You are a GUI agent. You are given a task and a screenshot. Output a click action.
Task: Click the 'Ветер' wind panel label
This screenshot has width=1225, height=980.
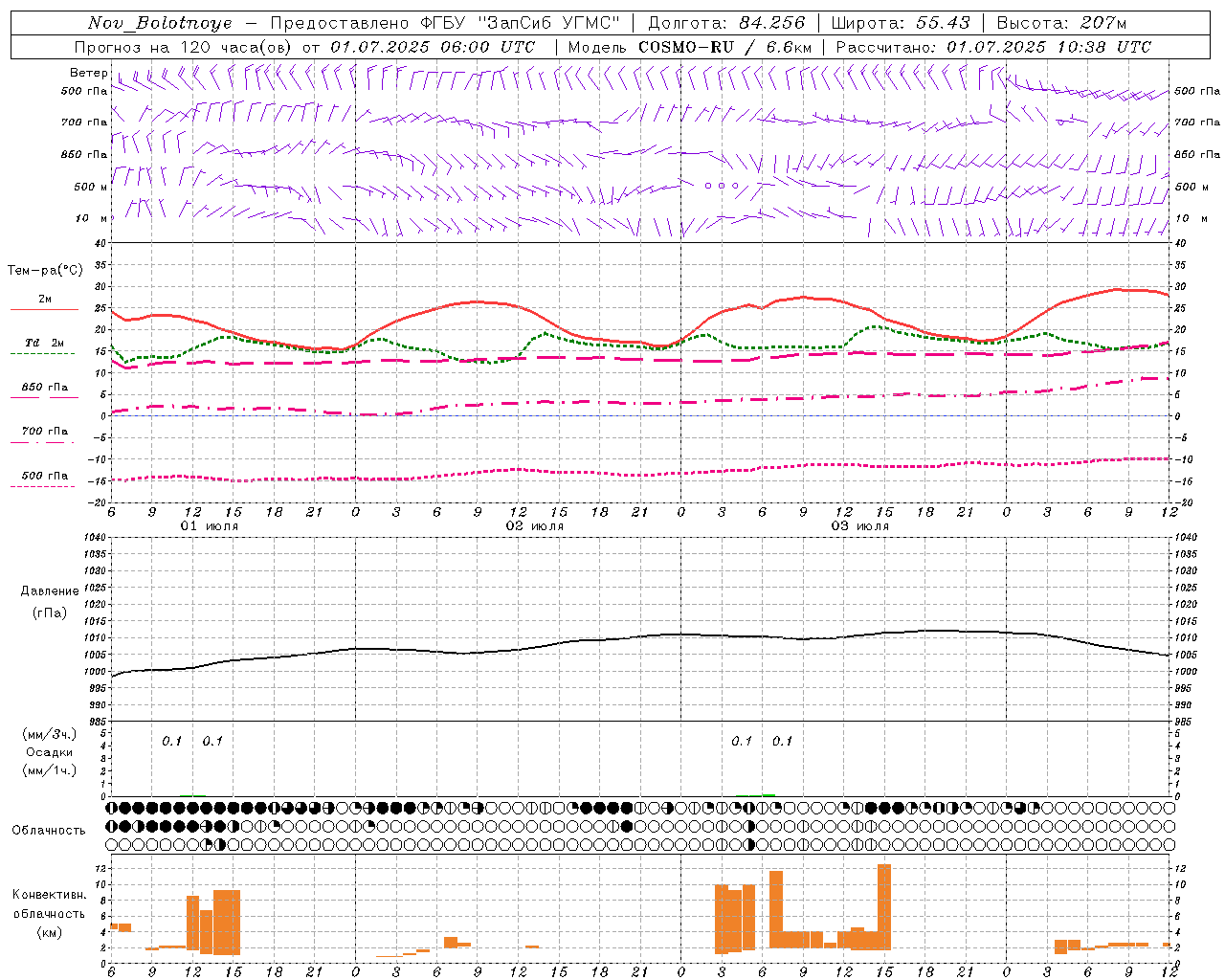click(88, 73)
